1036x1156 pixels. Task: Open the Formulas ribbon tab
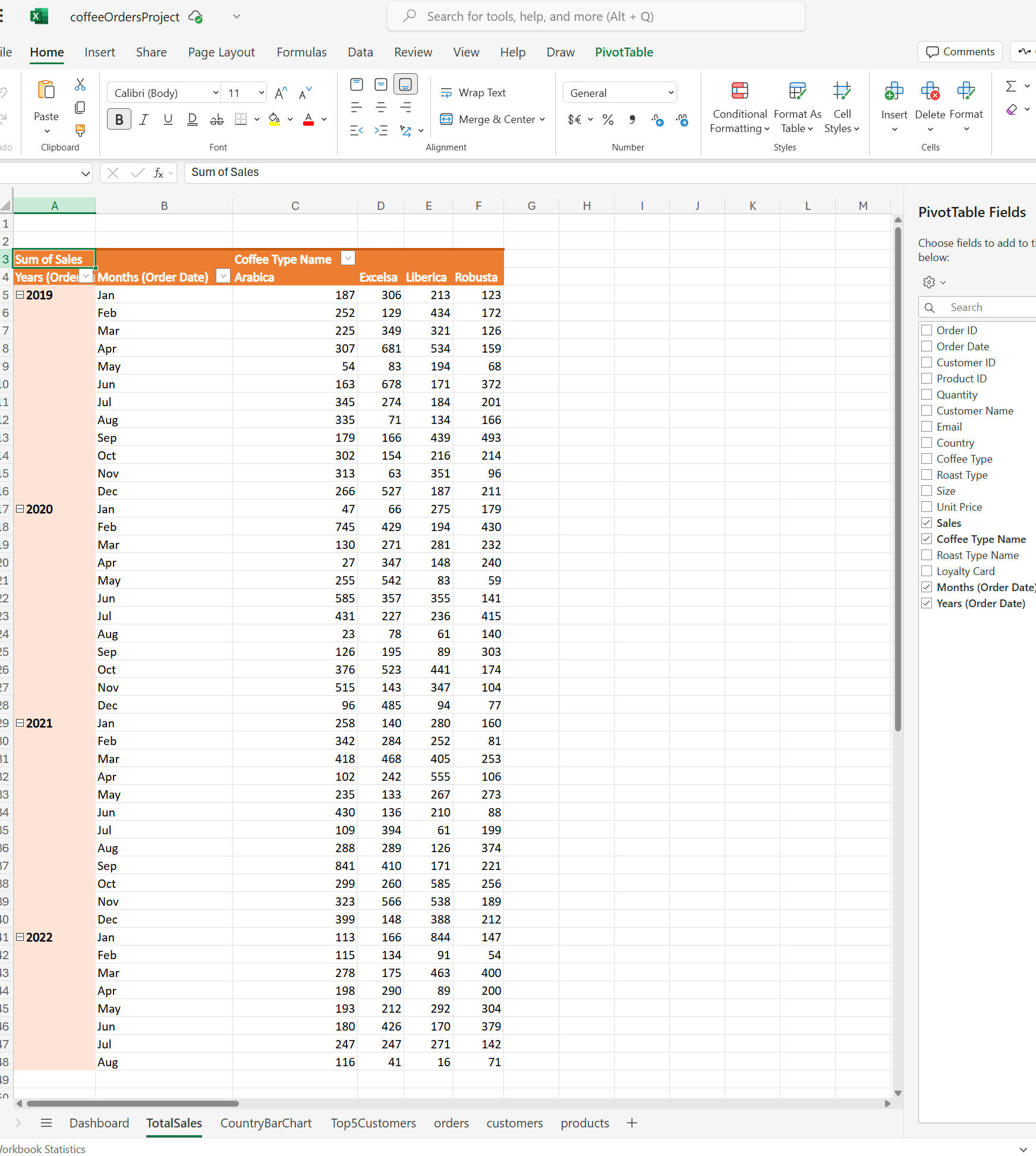pyautogui.click(x=301, y=52)
